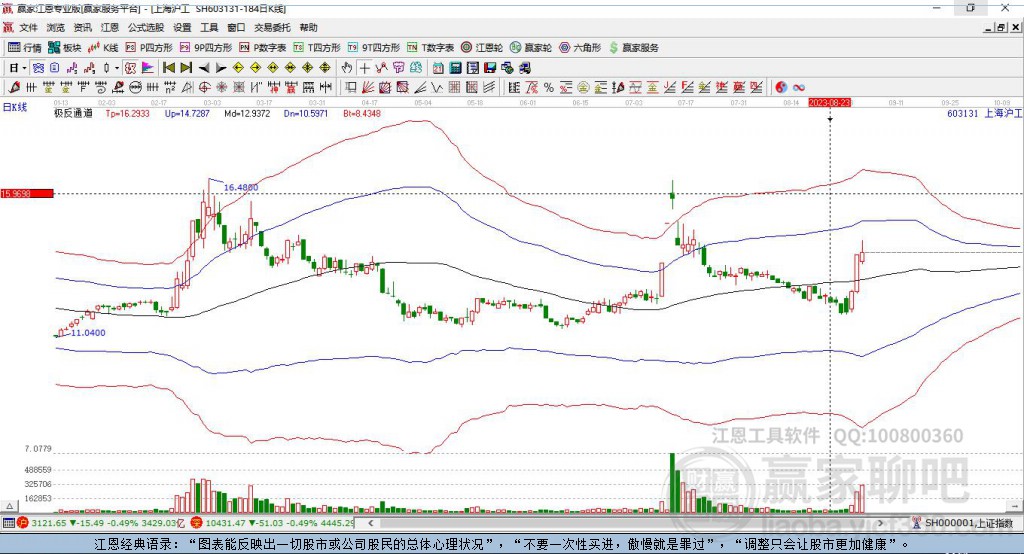Open the 行情 quotes view
Viewport: 1024px width, 554px height.
coord(24,48)
